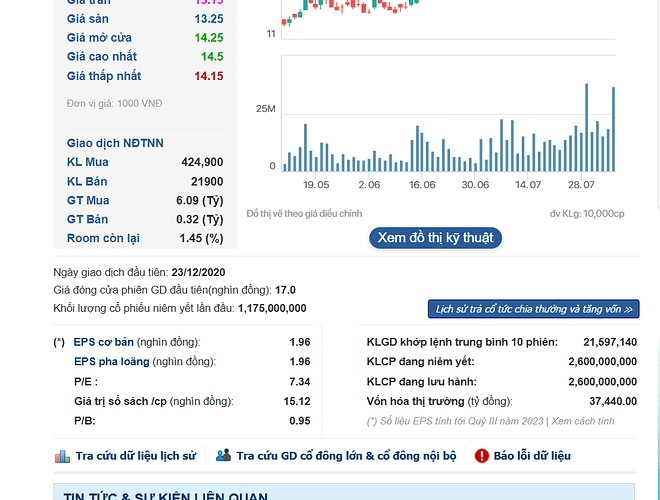This screenshot has width=660, height=500.
Task: Click Báo lỗi dữ liệu link
Action: pos(532,456)
